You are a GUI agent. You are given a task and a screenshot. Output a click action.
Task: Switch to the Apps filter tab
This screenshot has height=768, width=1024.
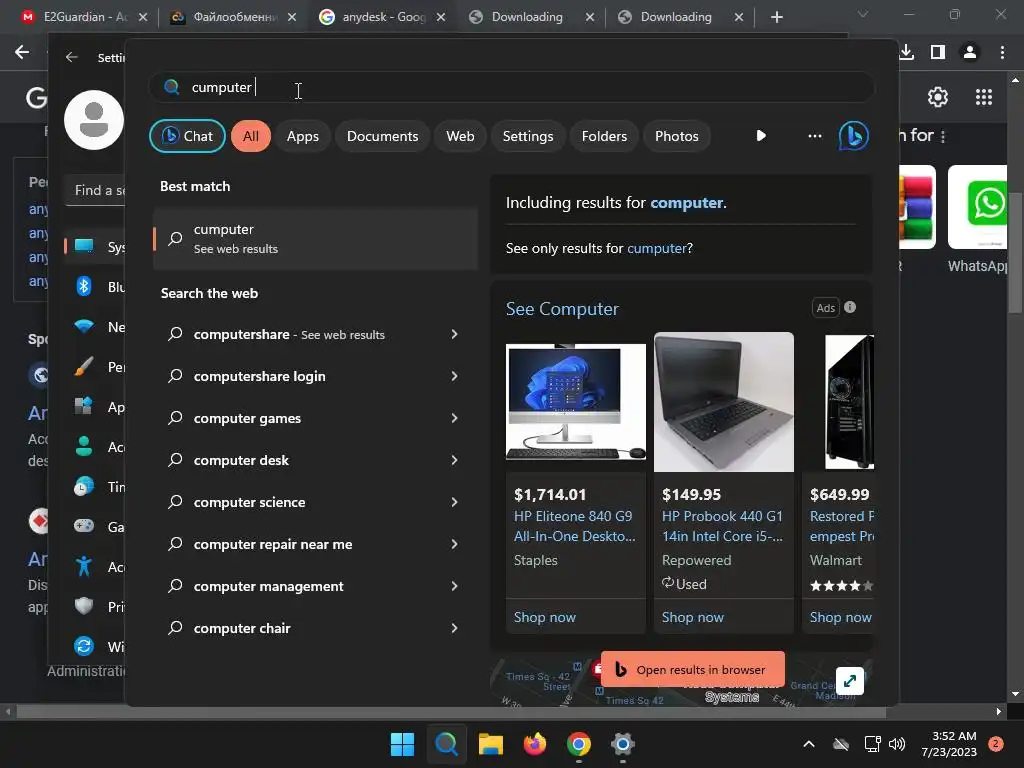[302, 136]
